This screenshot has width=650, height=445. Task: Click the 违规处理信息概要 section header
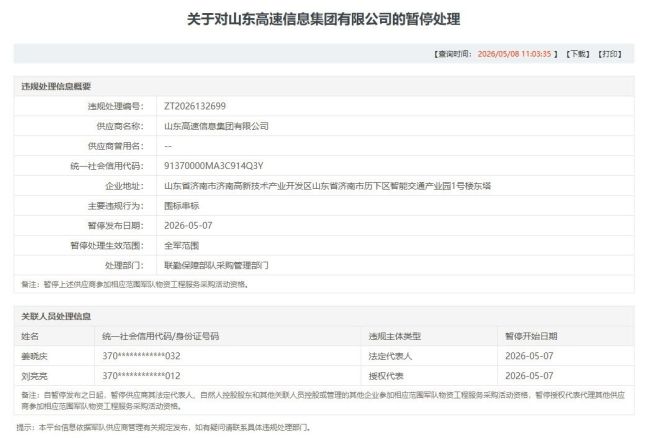(56, 86)
